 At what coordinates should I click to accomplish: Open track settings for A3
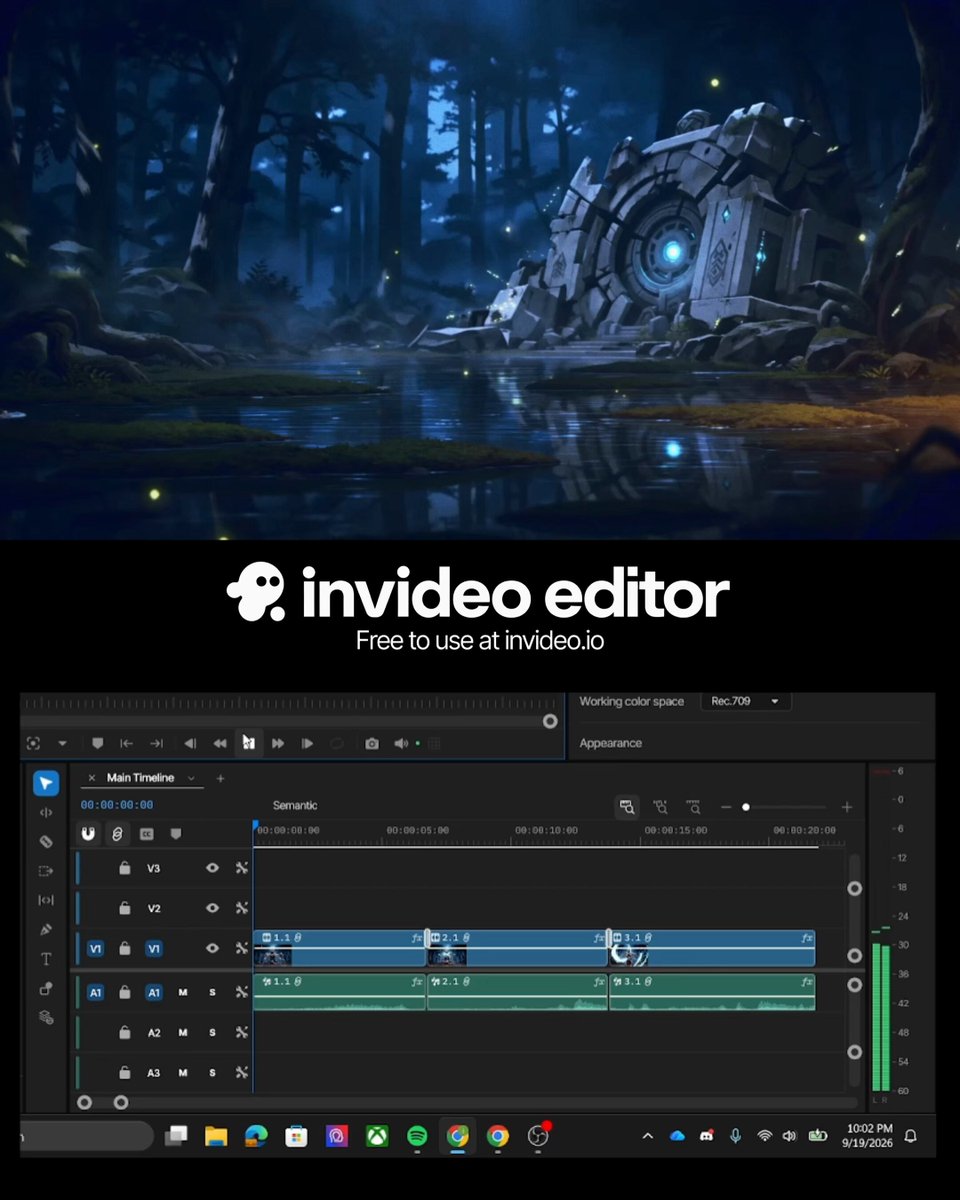coord(242,1072)
